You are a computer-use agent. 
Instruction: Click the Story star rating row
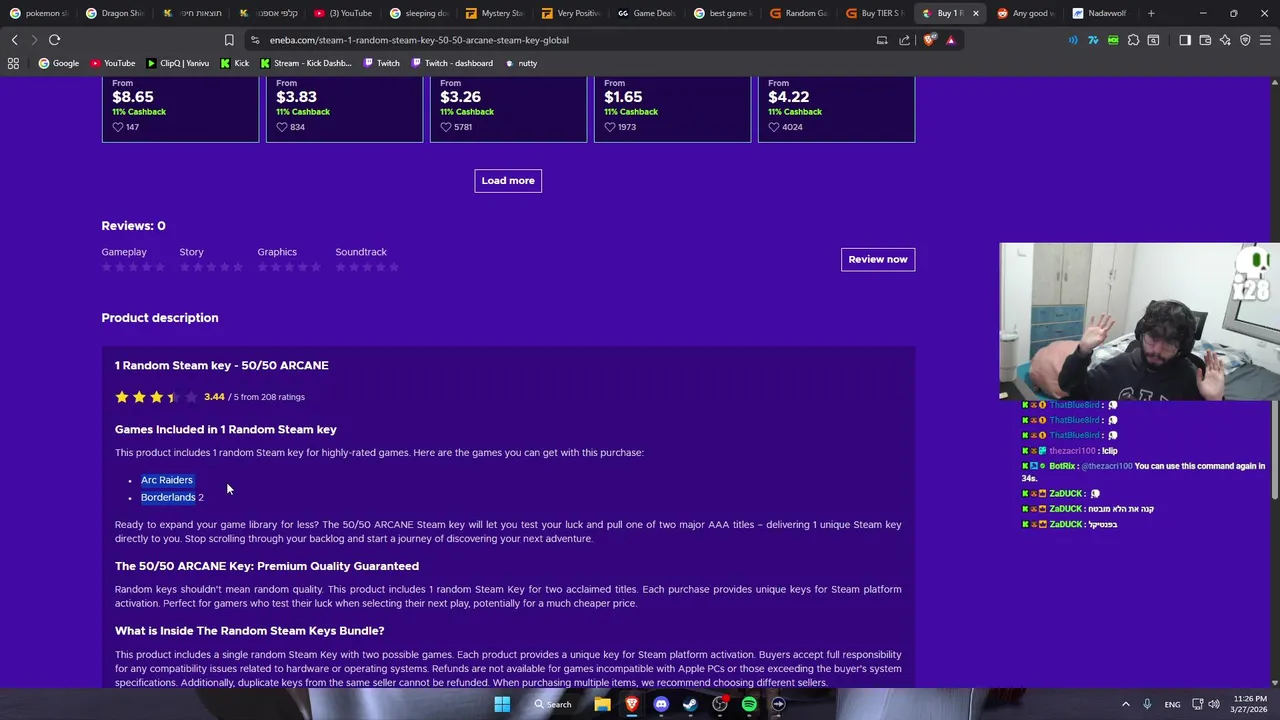211,267
